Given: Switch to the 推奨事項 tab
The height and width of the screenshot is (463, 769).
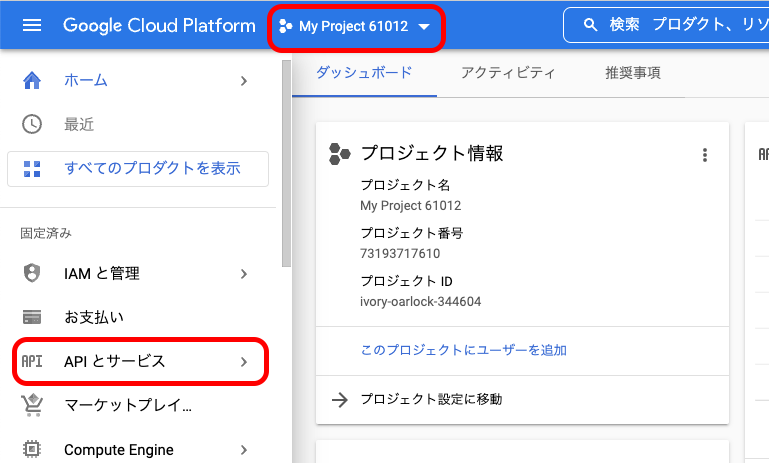Looking at the screenshot, I should tap(632, 72).
